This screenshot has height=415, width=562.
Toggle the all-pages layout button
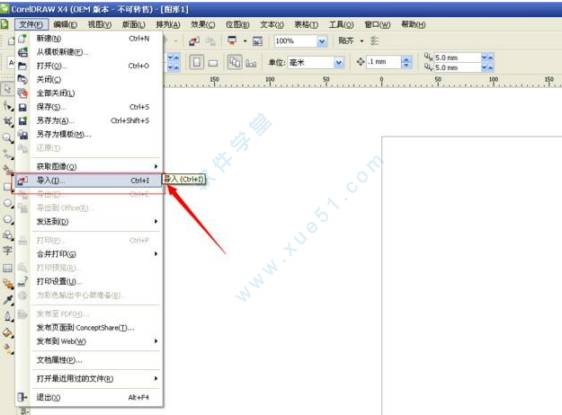235,63
